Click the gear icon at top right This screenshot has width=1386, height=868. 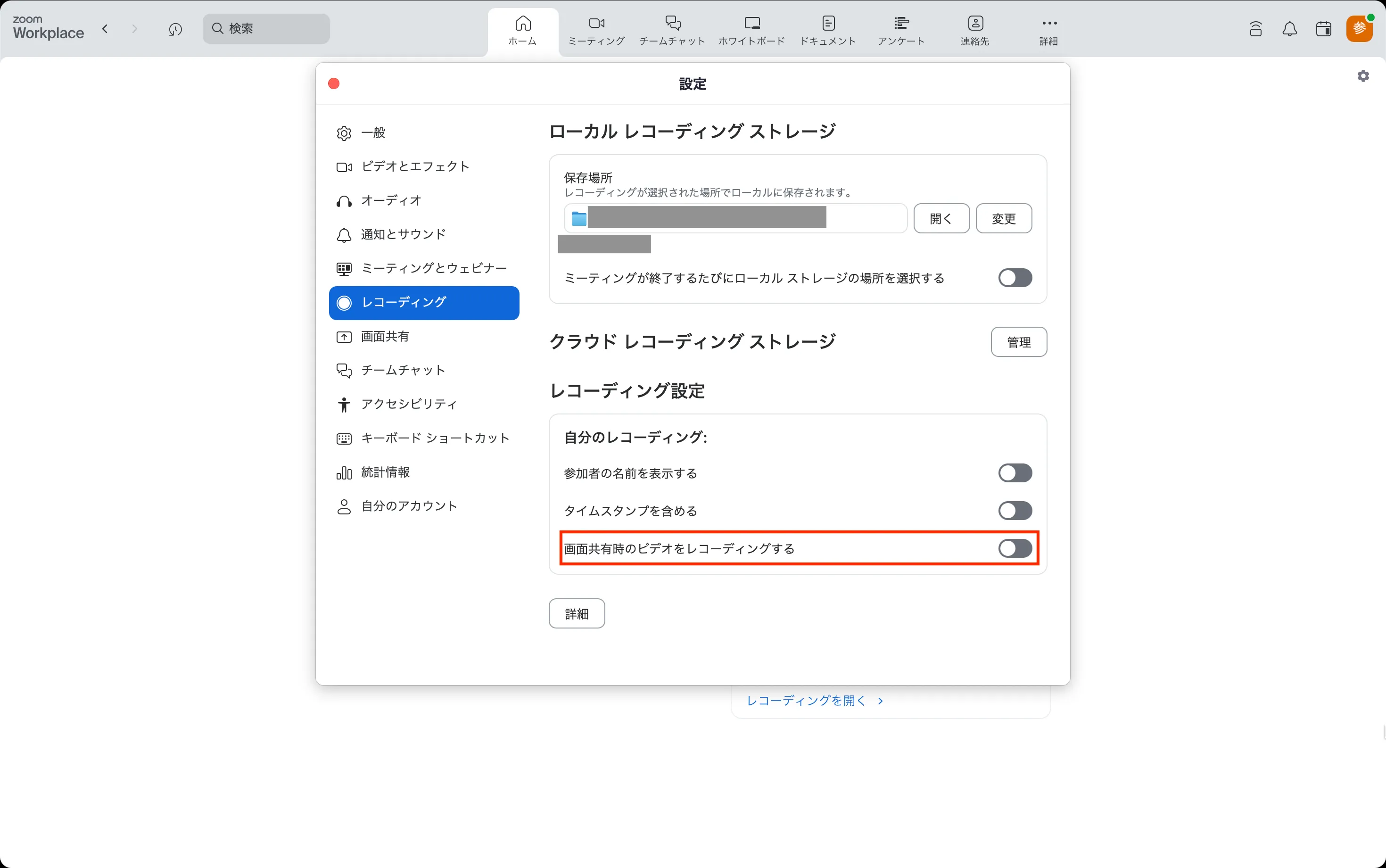tap(1363, 76)
